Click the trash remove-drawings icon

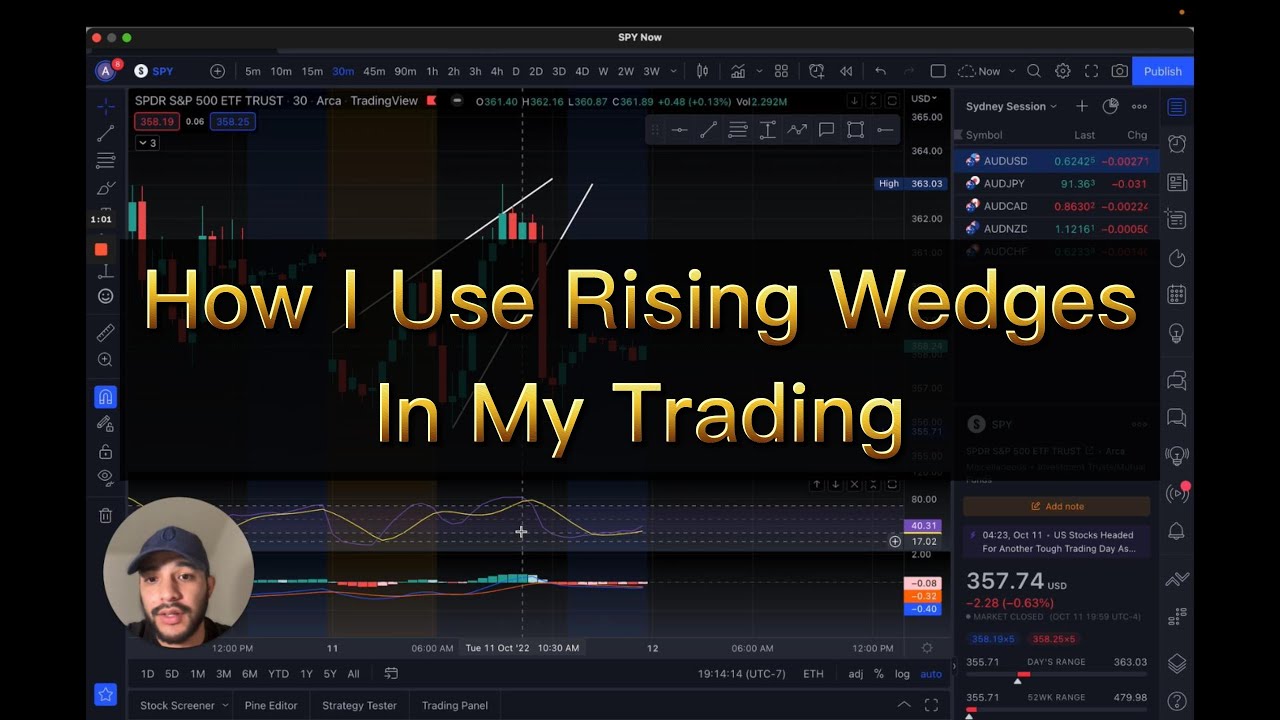point(105,515)
